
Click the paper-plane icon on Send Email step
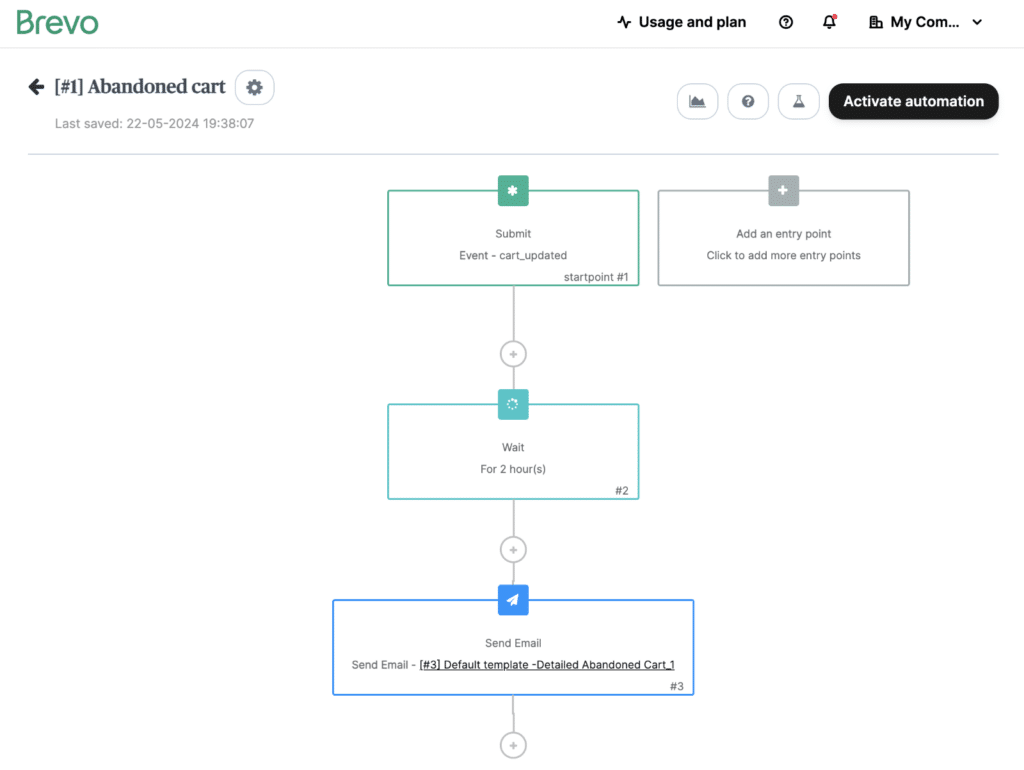513,600
